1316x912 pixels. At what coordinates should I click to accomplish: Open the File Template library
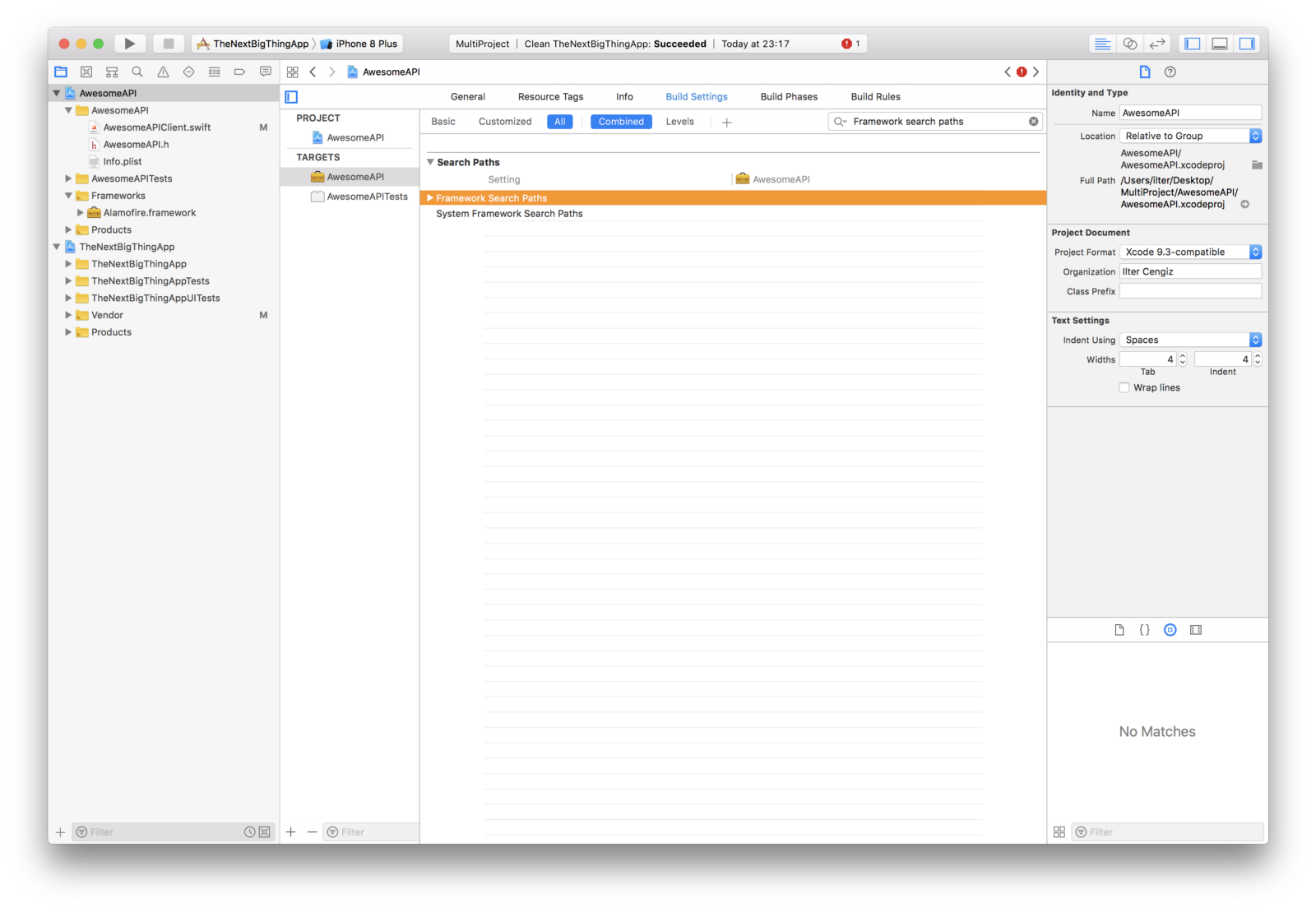[x=1119, y=630]
